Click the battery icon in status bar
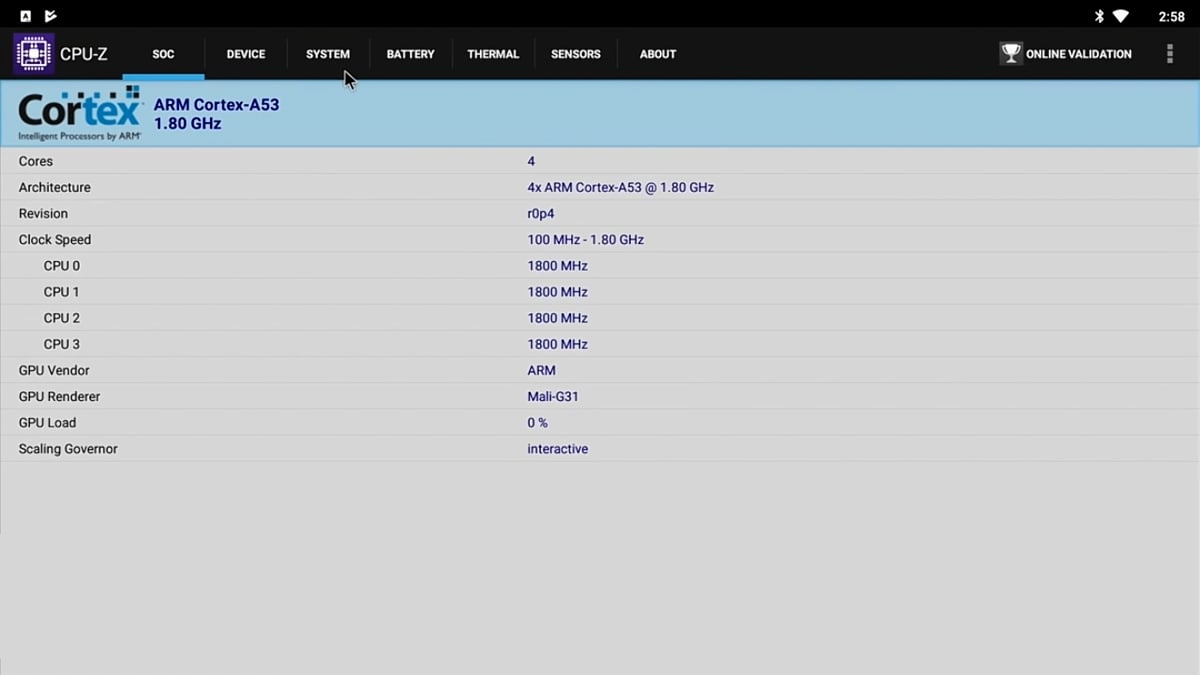 coord(1143,16)
